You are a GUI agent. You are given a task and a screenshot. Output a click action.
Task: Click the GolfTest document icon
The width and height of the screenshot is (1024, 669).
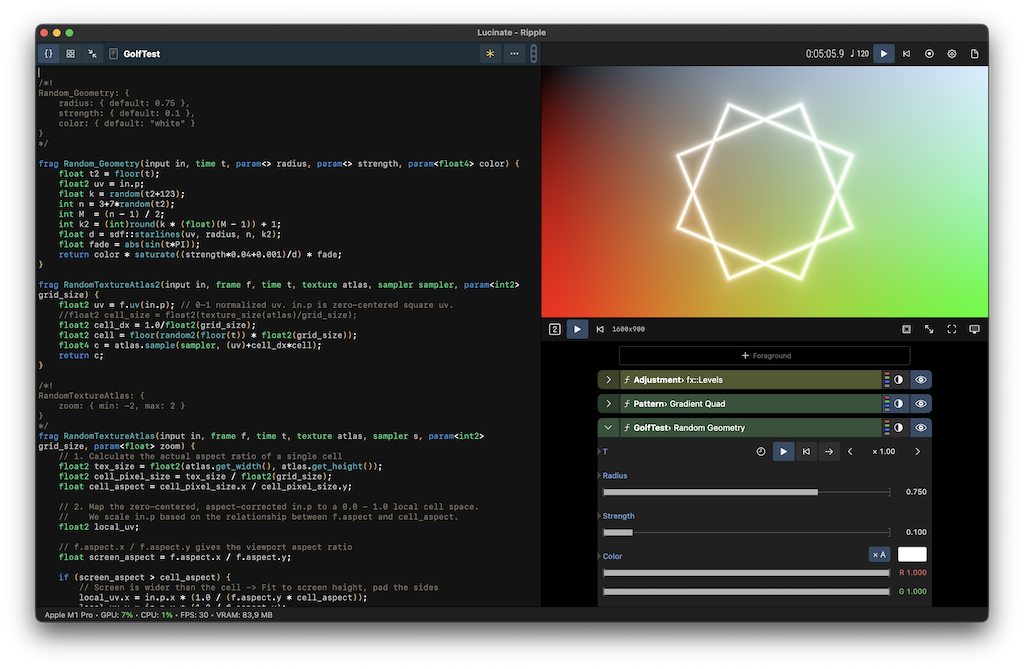114,54
